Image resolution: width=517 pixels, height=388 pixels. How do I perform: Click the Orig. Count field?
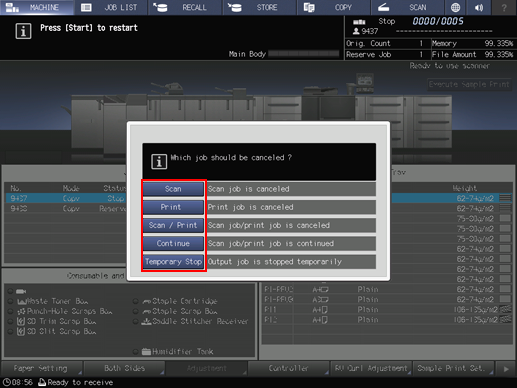(x=387, y=44)
